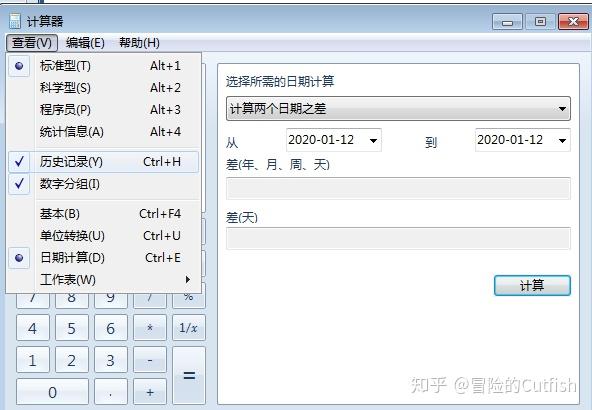Image resolution: width=592 pixels, height=410 pixels.
Task: Open the 到 end date picker arrow
Action: pyautogui.click(x=562, y=140)
